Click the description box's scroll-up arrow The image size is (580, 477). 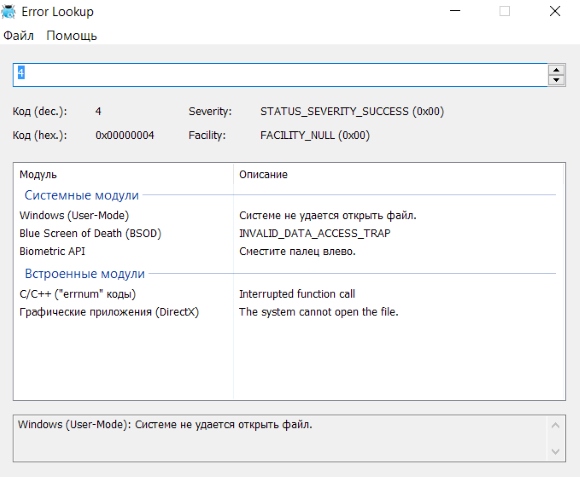point(555,425)
